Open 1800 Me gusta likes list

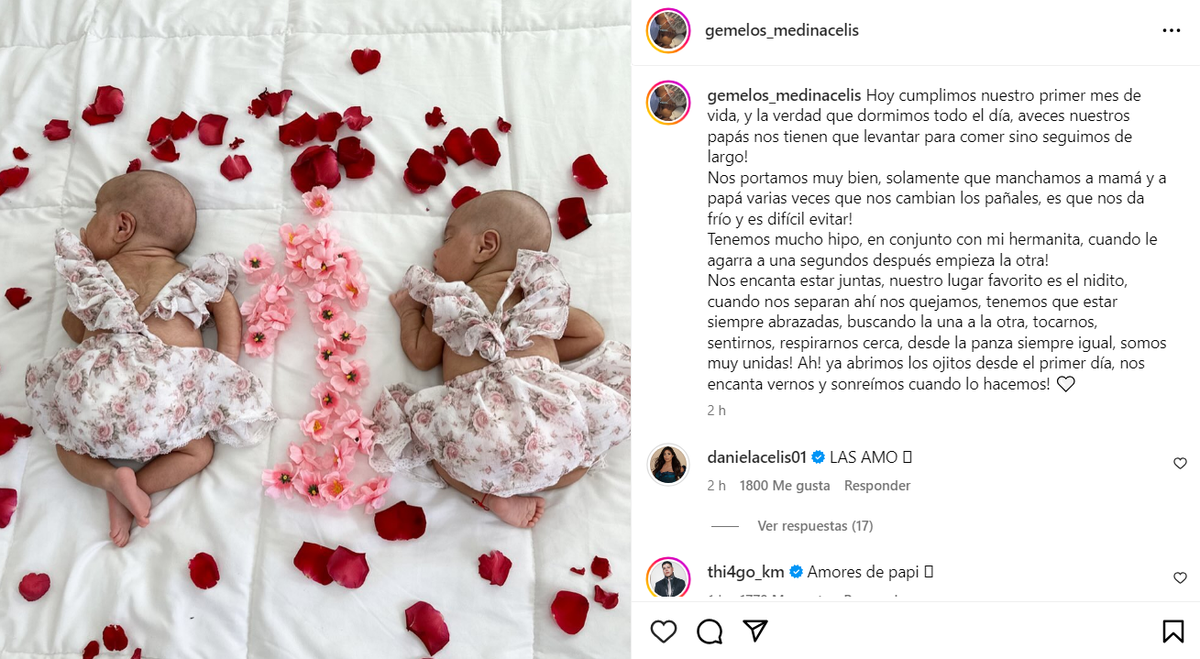pyautogui.click(x=785, y=486)
